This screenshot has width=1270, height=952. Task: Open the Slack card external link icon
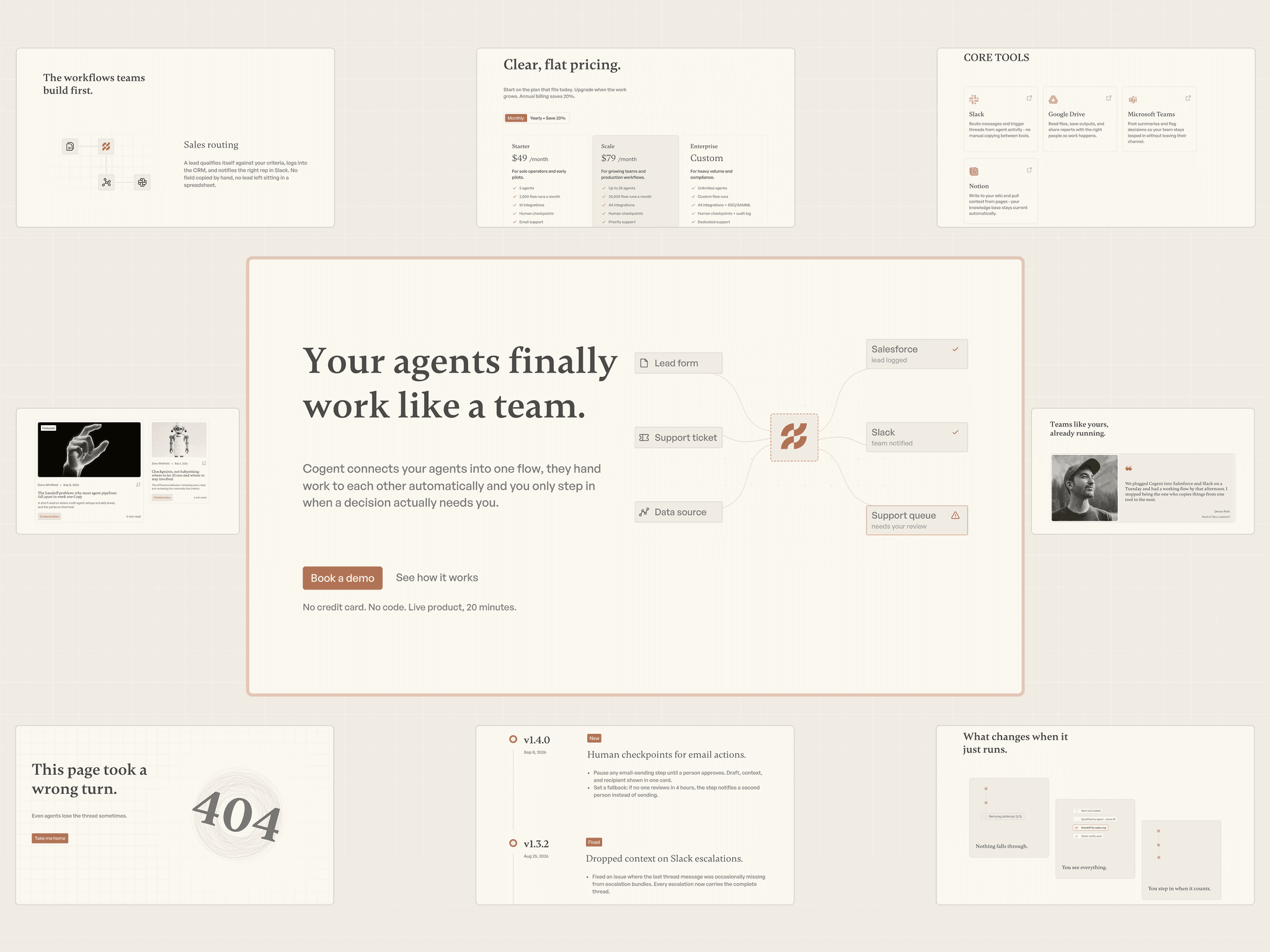1029,98
